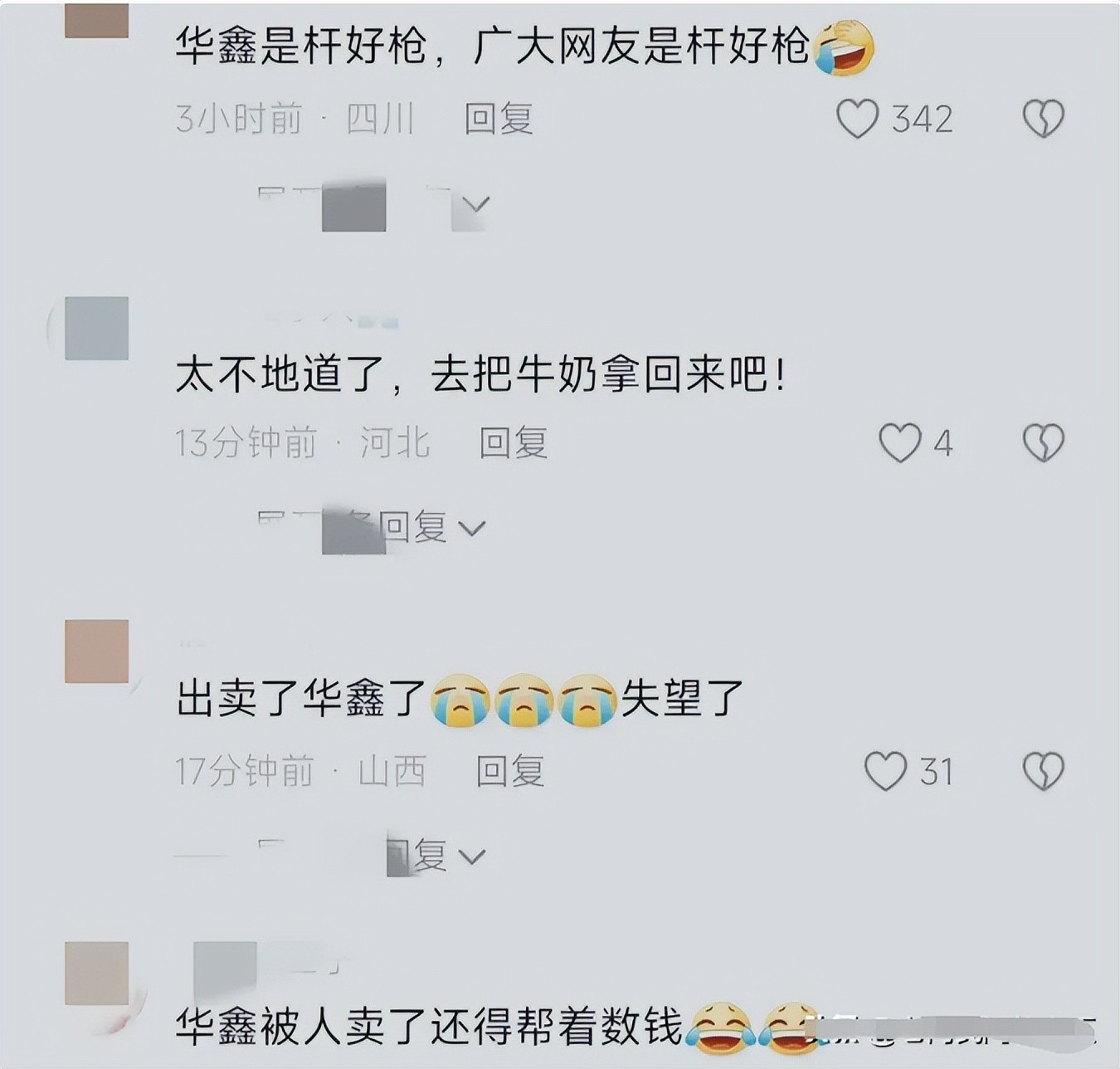Open avatar of the bottom commenter
1120x1069 pixels.
[x=96, y=974]
